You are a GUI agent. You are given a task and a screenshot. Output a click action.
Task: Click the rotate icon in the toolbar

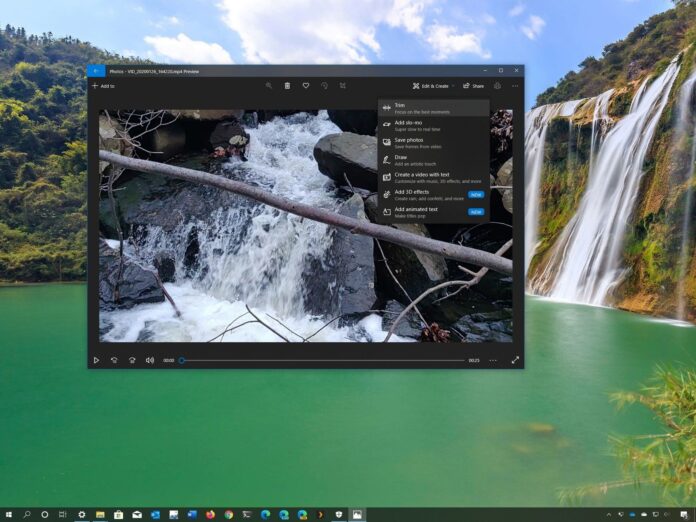click(x=324, y=86)
